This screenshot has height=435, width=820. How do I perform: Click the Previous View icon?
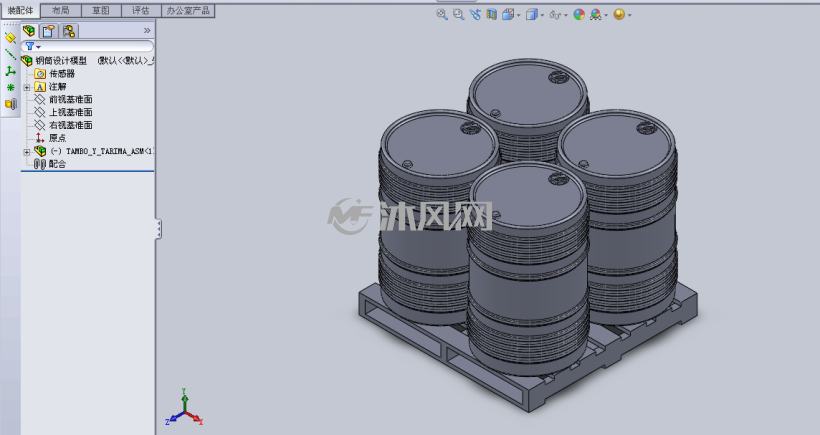(475, 15)
